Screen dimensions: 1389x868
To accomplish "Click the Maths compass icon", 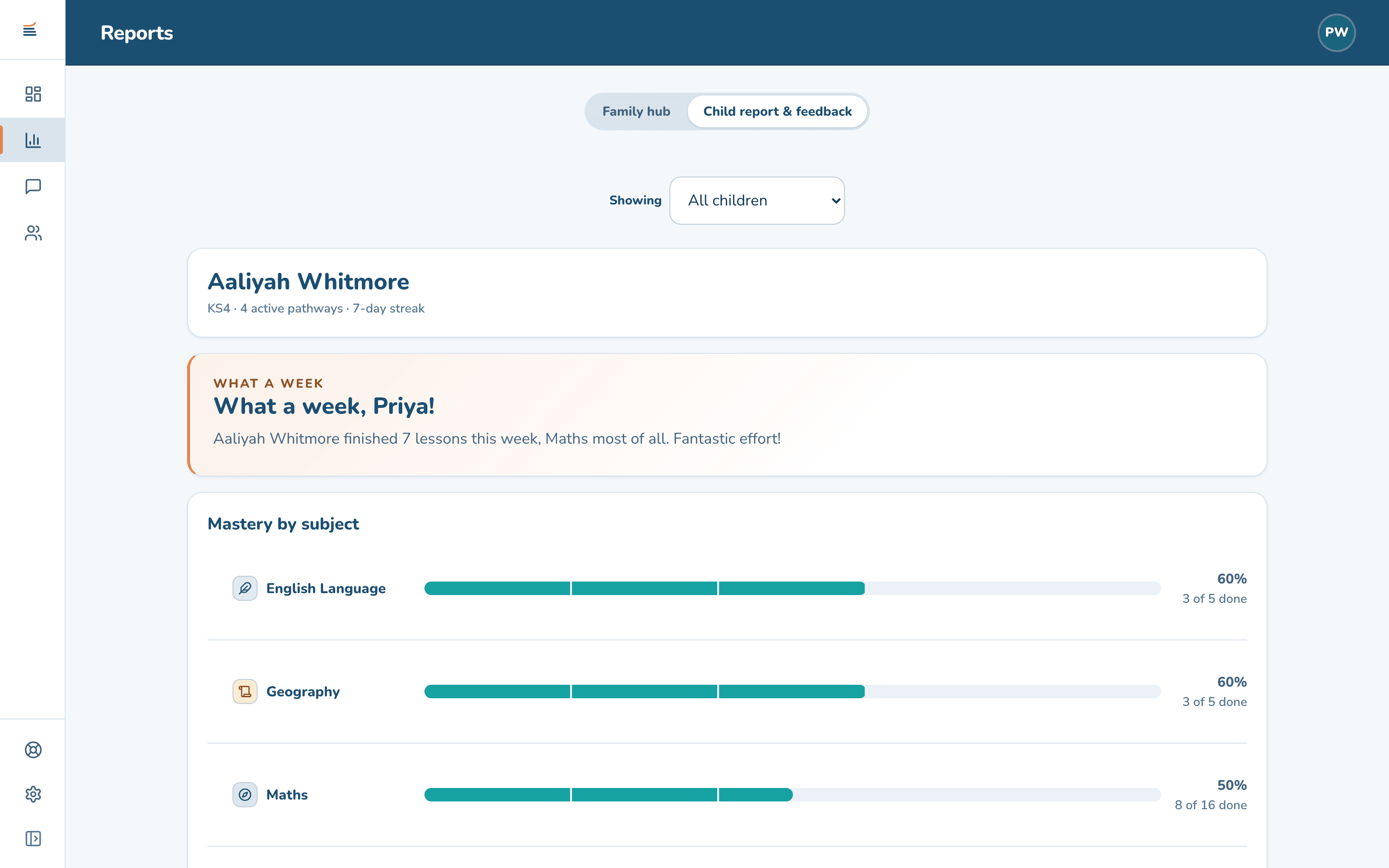I will point(245,795).
